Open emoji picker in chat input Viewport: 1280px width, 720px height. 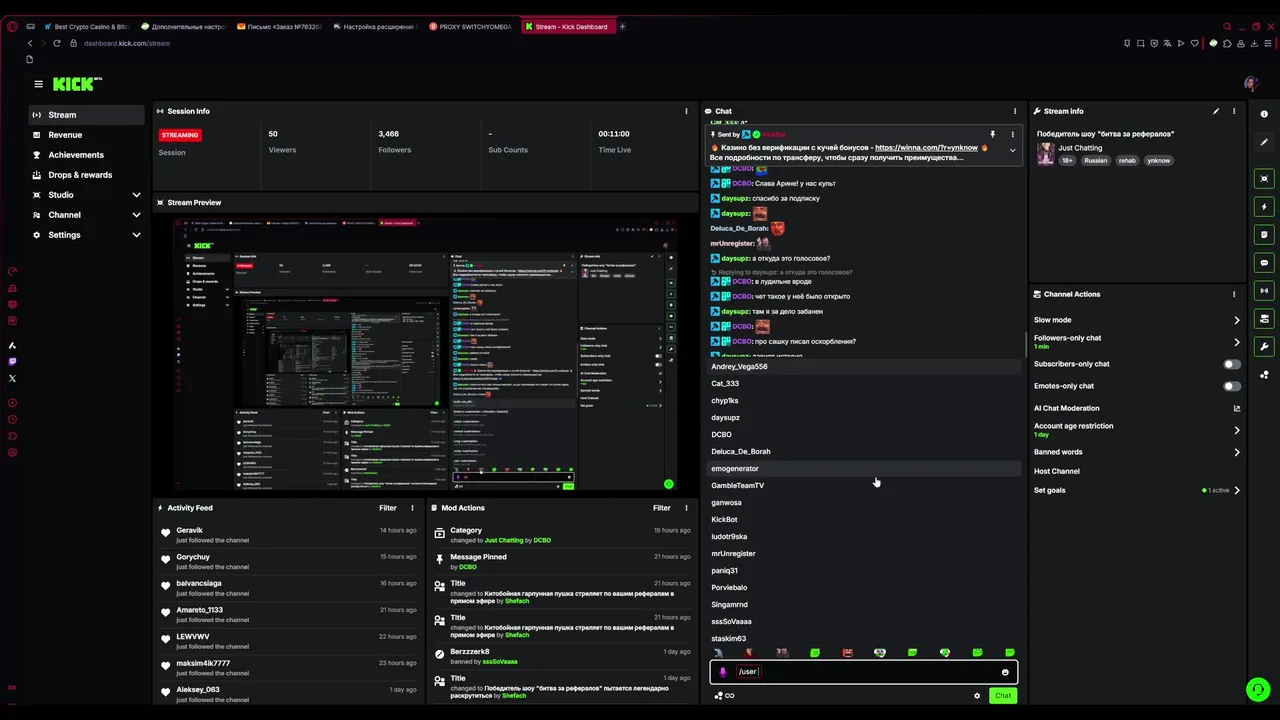coord(1005,672)
